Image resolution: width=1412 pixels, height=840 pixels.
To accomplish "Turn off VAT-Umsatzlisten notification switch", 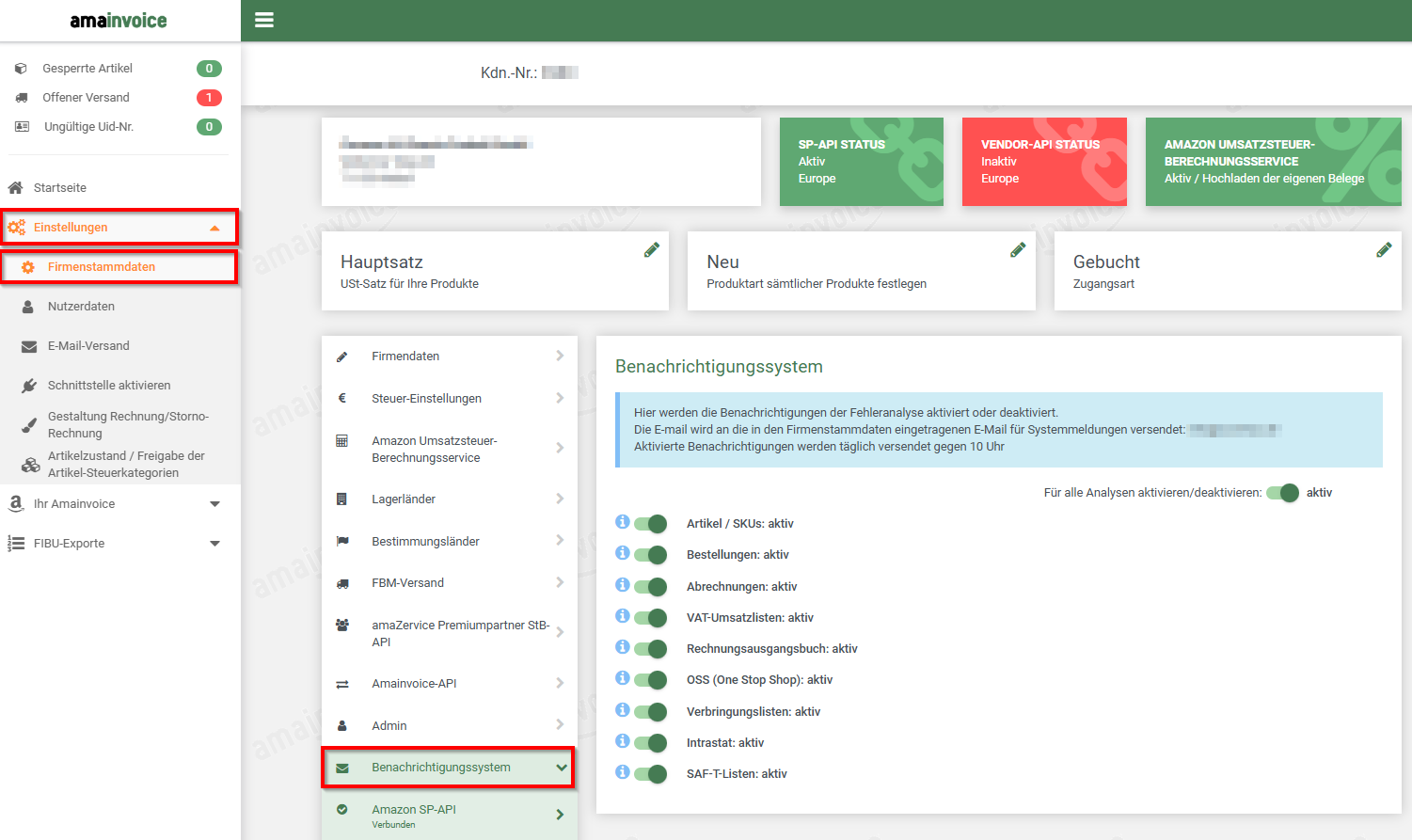I will 650,618.
